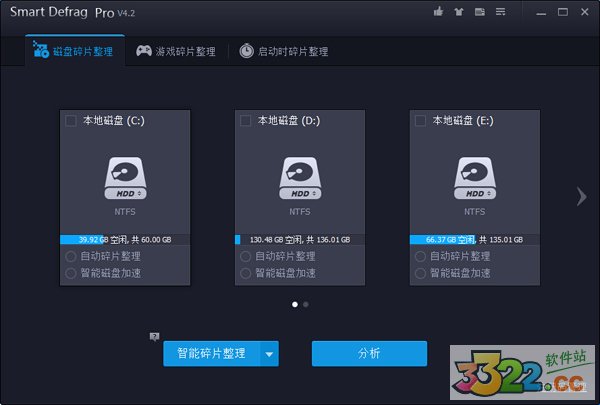The height and width of the screenshot is (405, 600).
Task: Switch to 游戏碎片整理 tab
Action: [x=176, y=51]
